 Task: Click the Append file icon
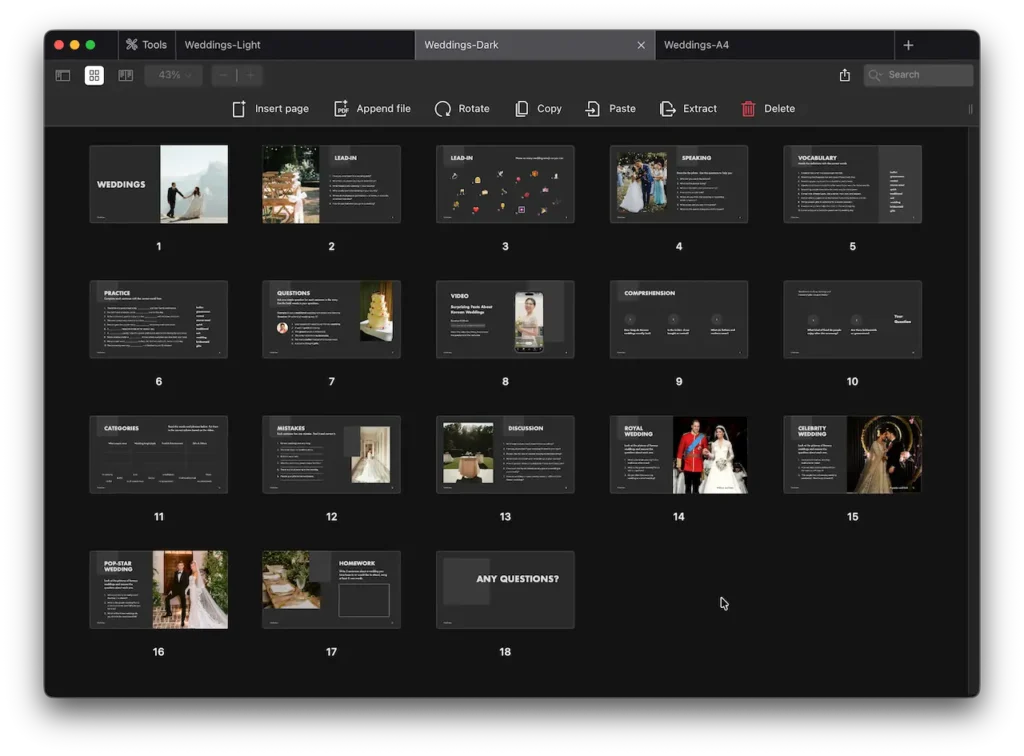342,108
